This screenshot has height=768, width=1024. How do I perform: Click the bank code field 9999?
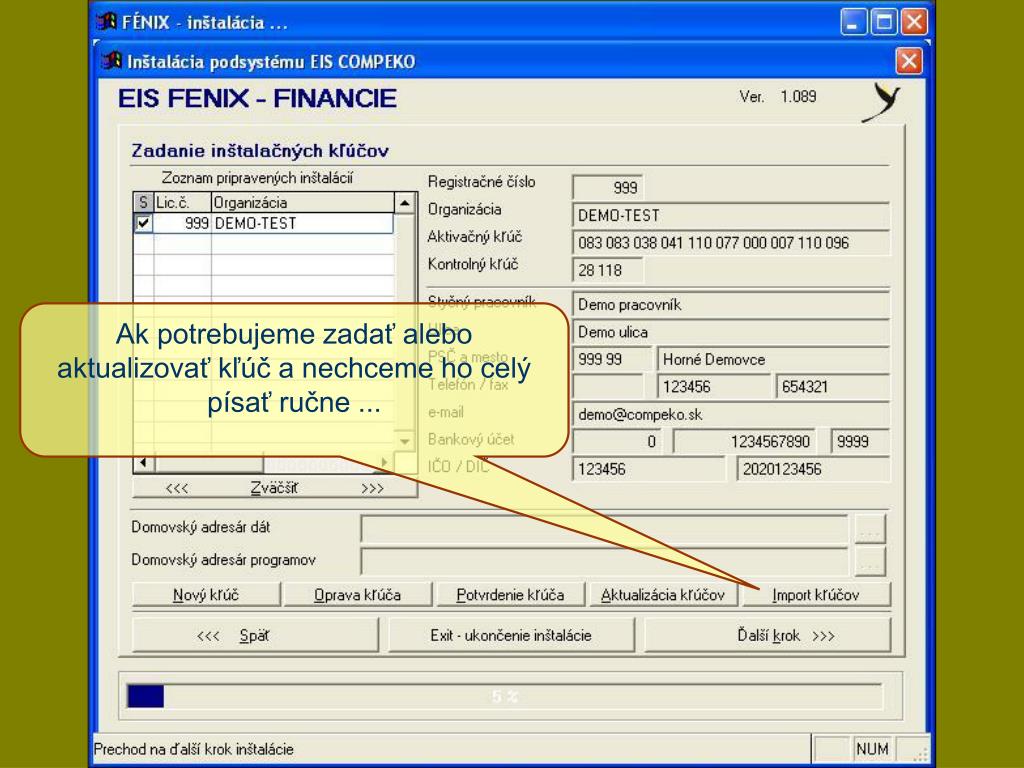860,441
